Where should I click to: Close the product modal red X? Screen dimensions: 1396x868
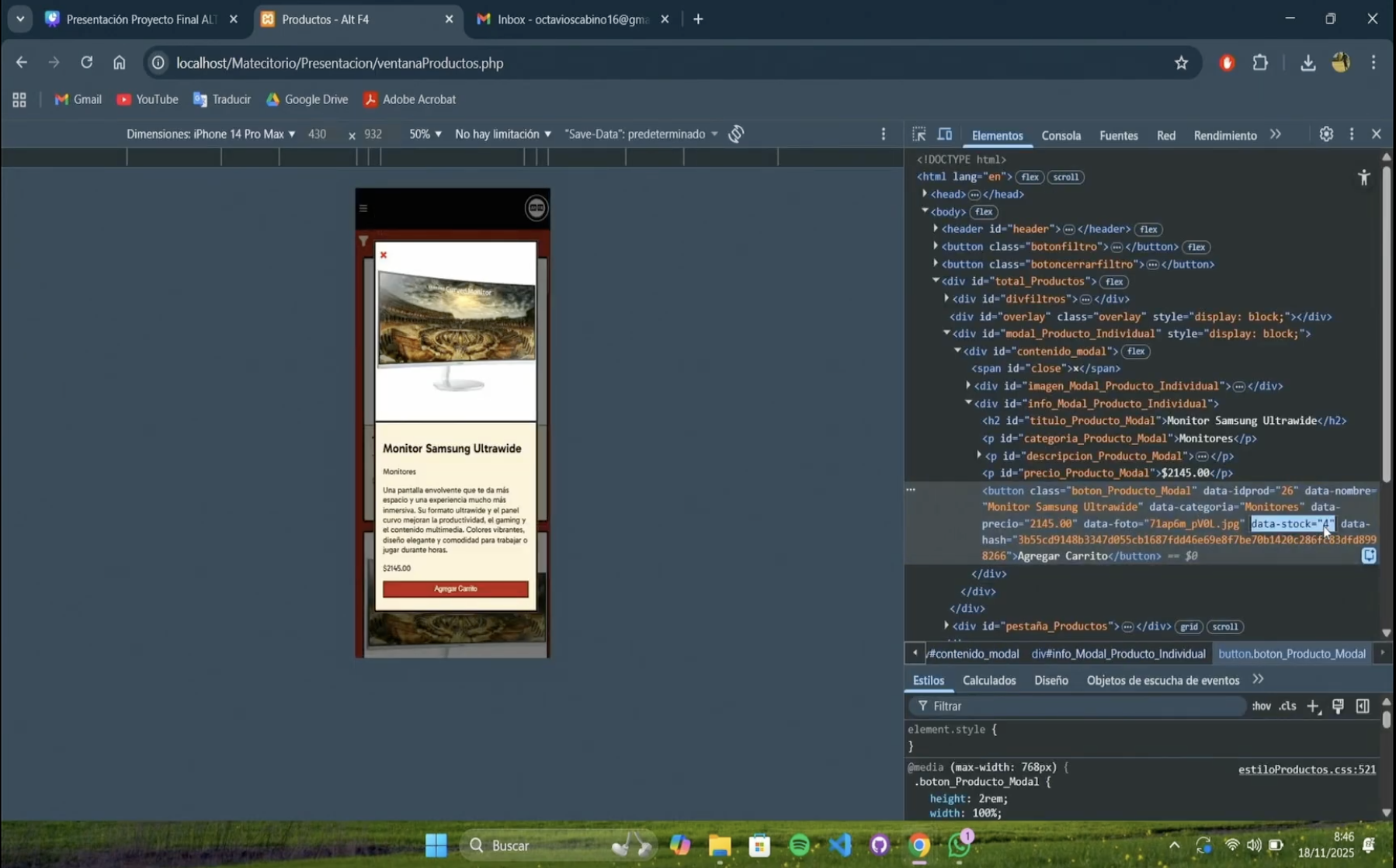click(383, 255)
